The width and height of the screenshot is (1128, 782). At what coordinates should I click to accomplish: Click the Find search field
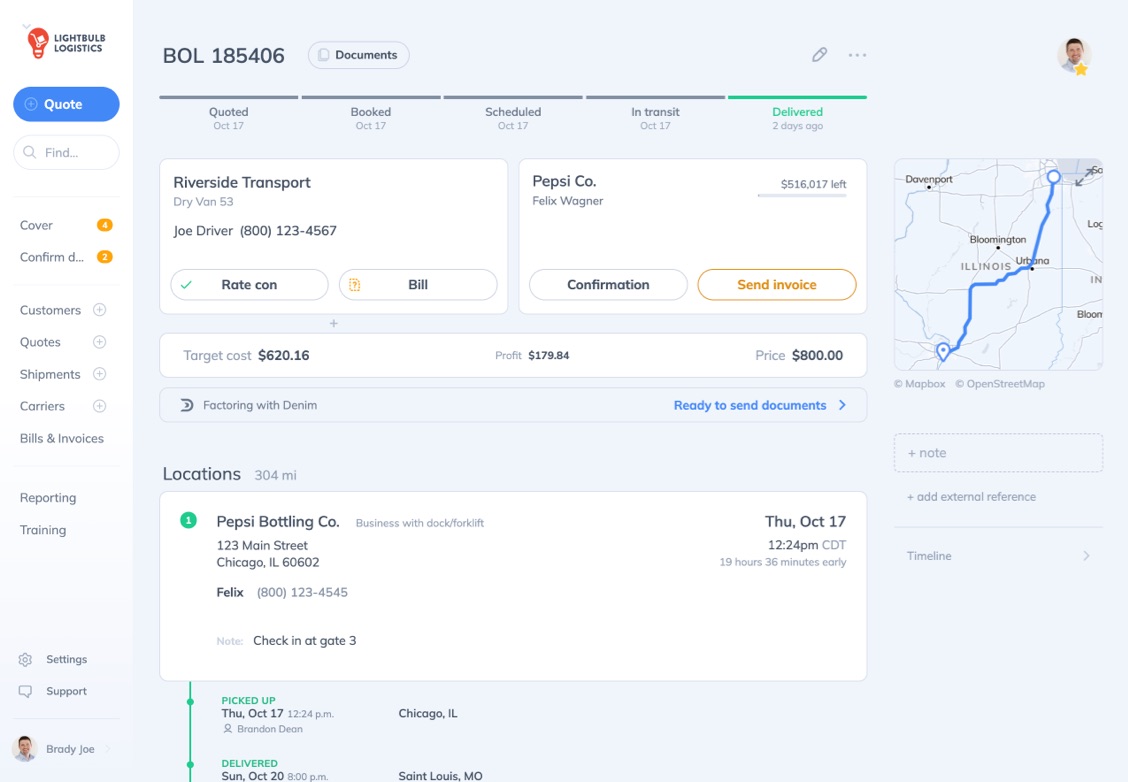66,153
